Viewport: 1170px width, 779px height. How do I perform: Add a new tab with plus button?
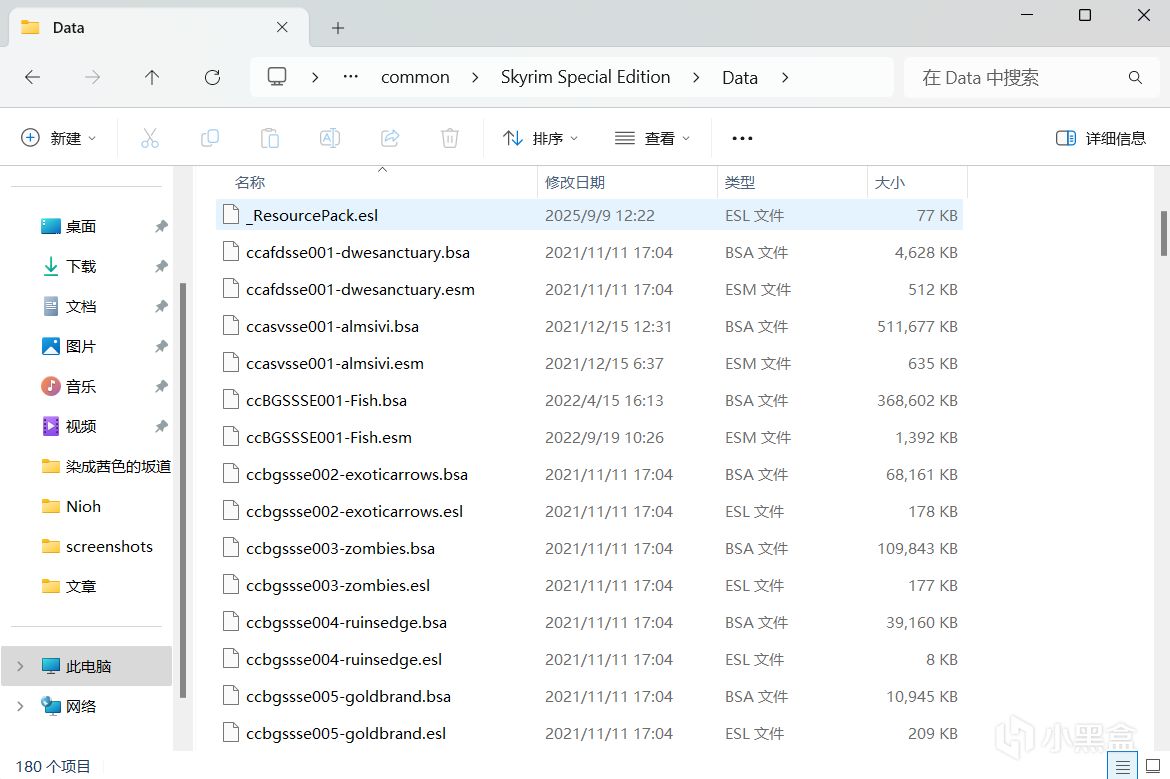pyautogui.click(x=338, y=28)
